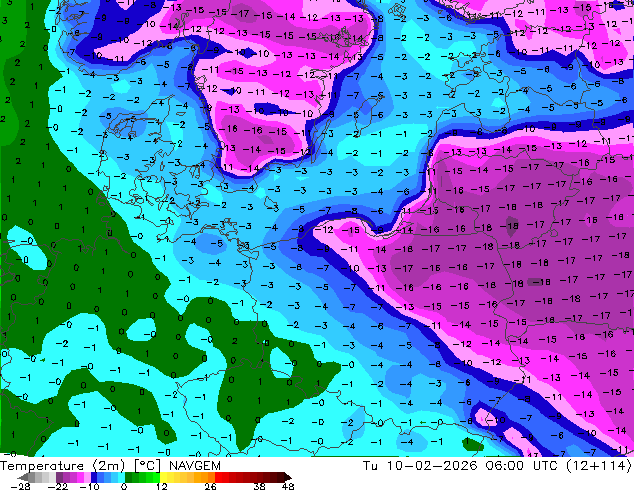The image size is (634, 490).
Task: Click the dark blue swatch above the -10 label
Action: pos(94,477)
